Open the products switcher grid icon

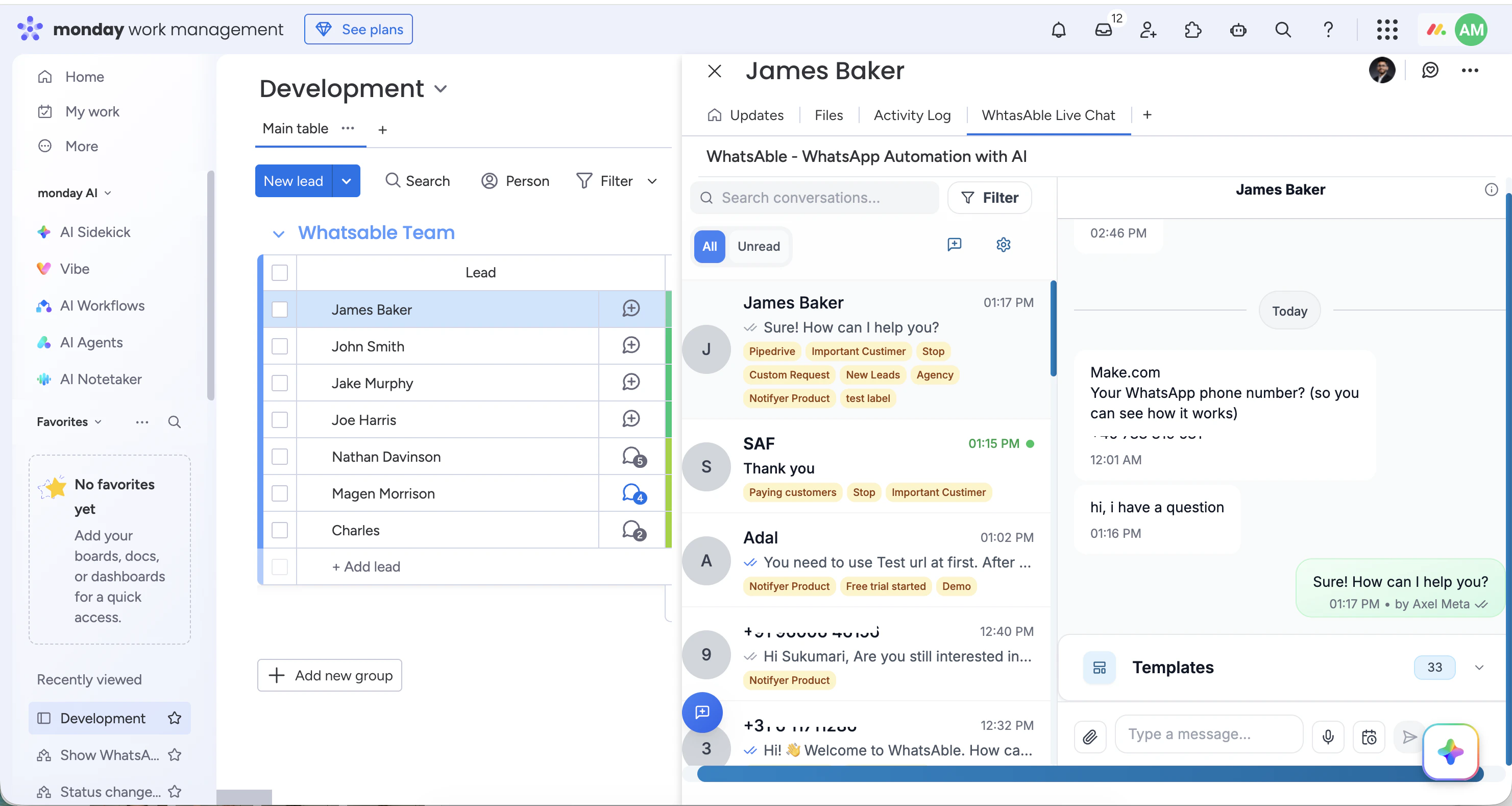point(1387,30)
